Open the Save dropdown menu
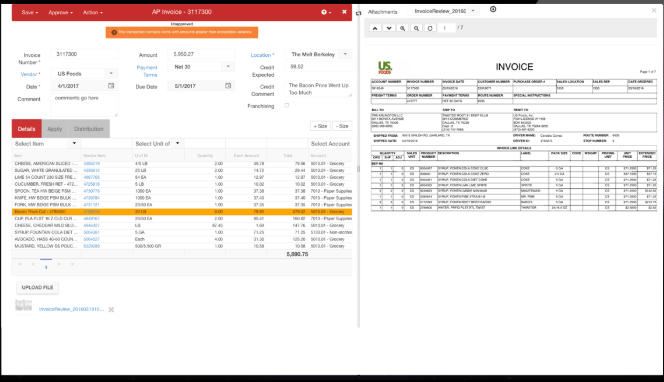Viewport: 664px width, 382px height. [30, 12]
